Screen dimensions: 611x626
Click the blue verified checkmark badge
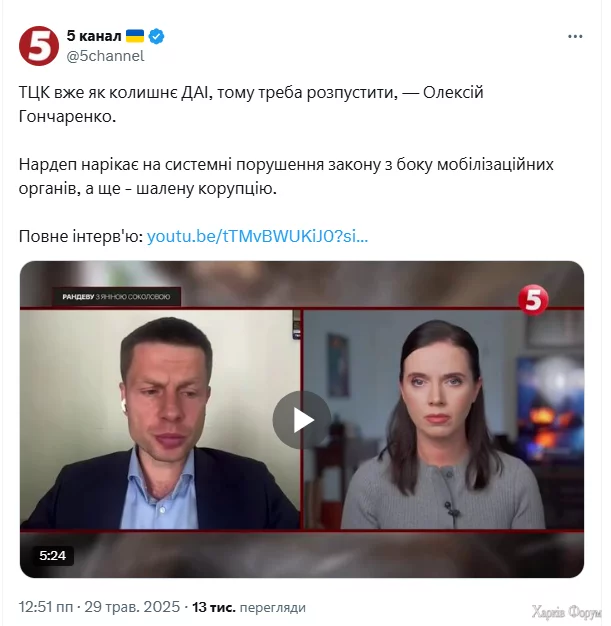tap(156, 36)
